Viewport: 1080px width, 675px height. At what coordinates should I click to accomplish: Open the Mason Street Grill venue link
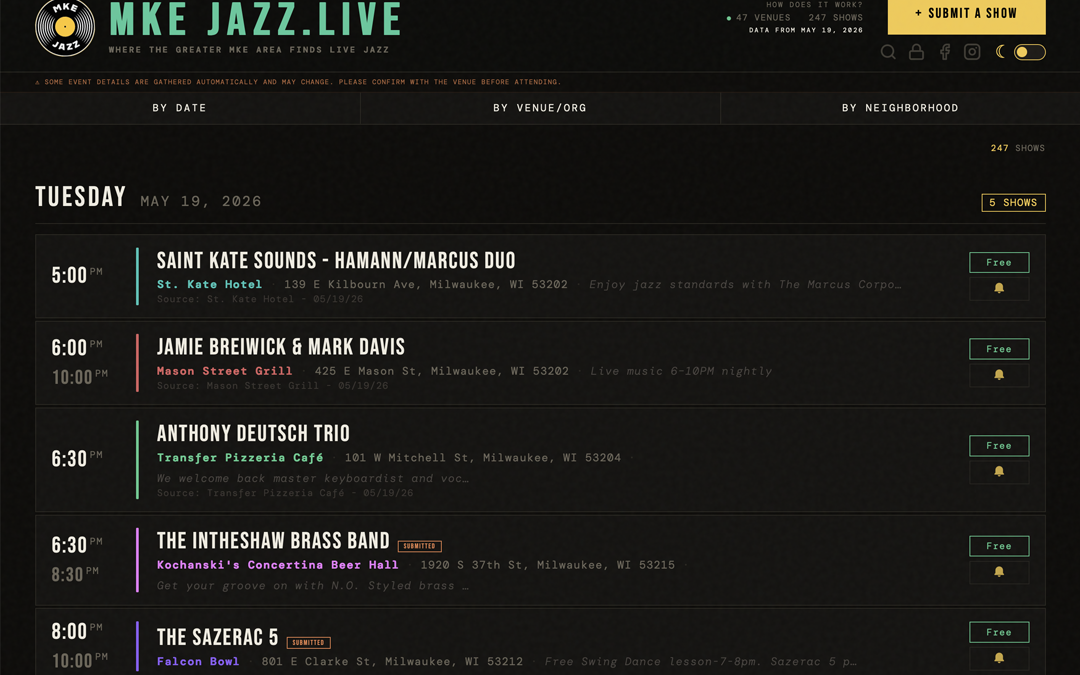225,371
